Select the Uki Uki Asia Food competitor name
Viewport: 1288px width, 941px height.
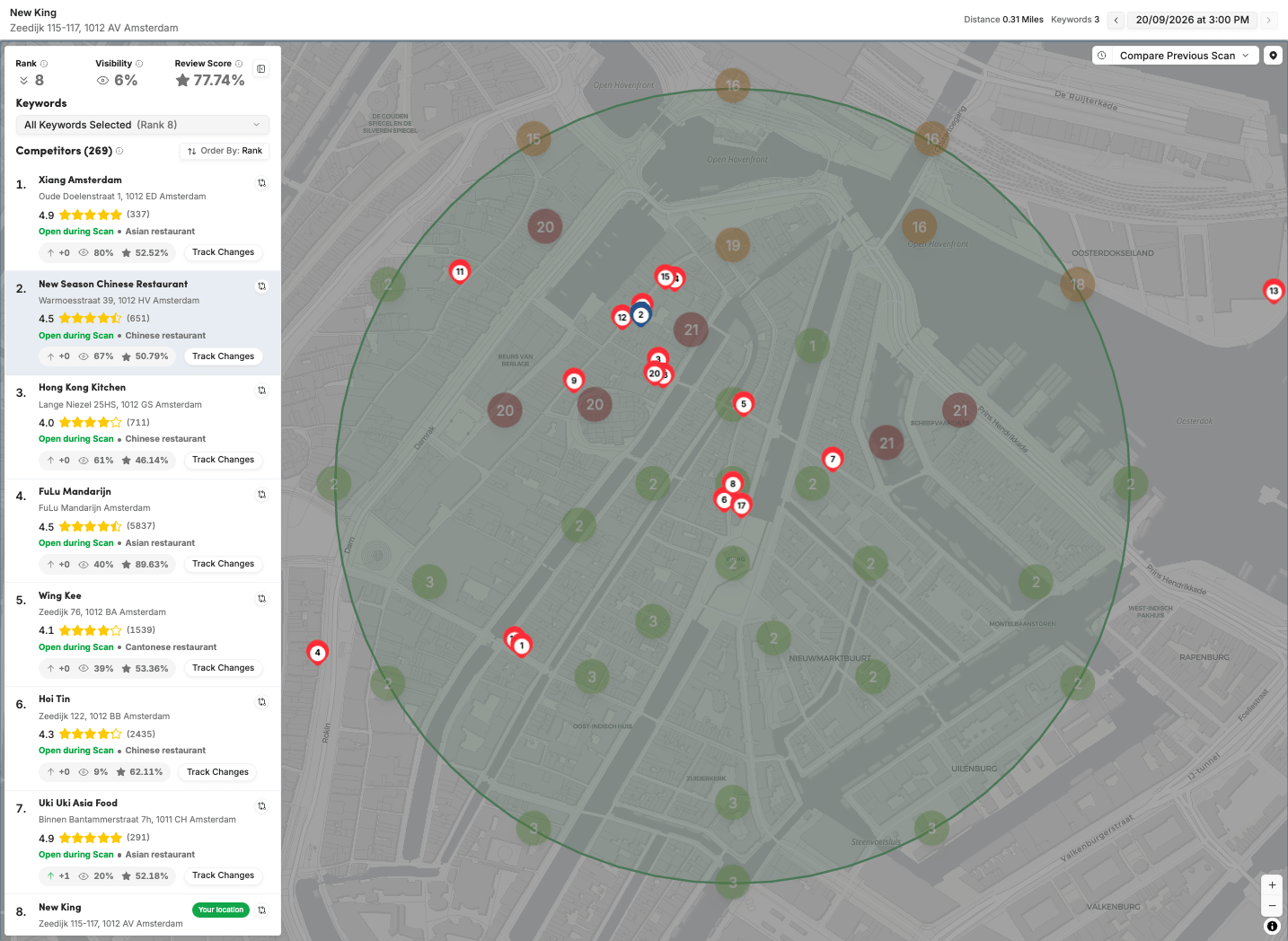[x=78, y=804]
